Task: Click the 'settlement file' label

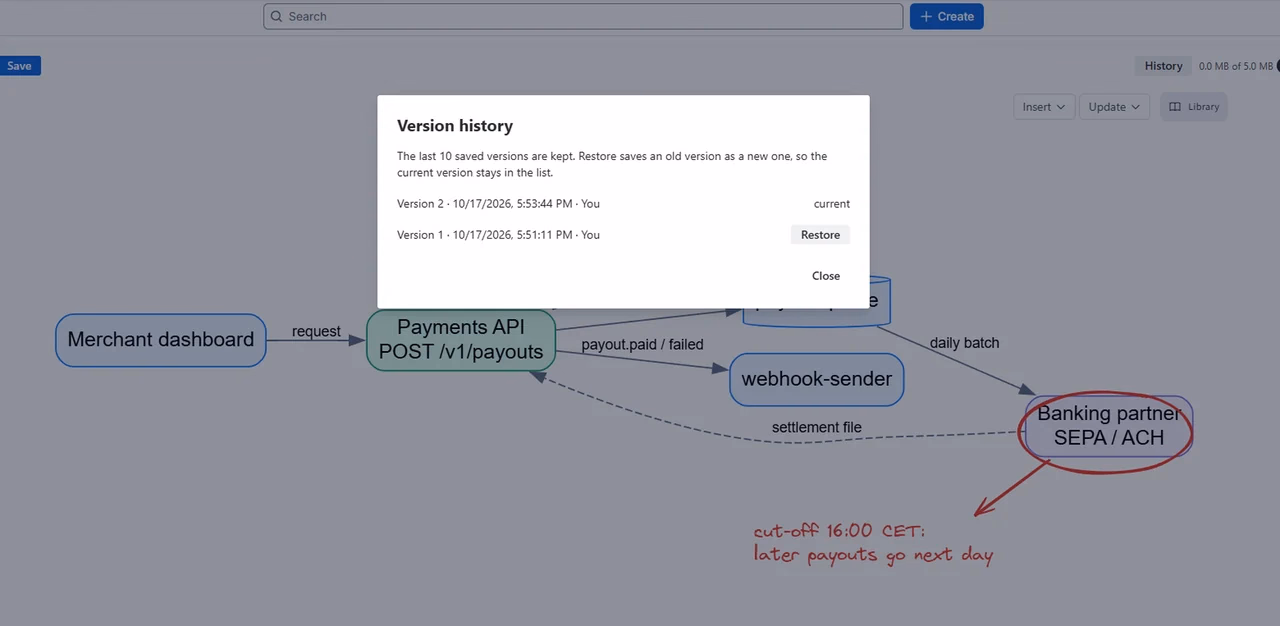Action: [816, 428]
